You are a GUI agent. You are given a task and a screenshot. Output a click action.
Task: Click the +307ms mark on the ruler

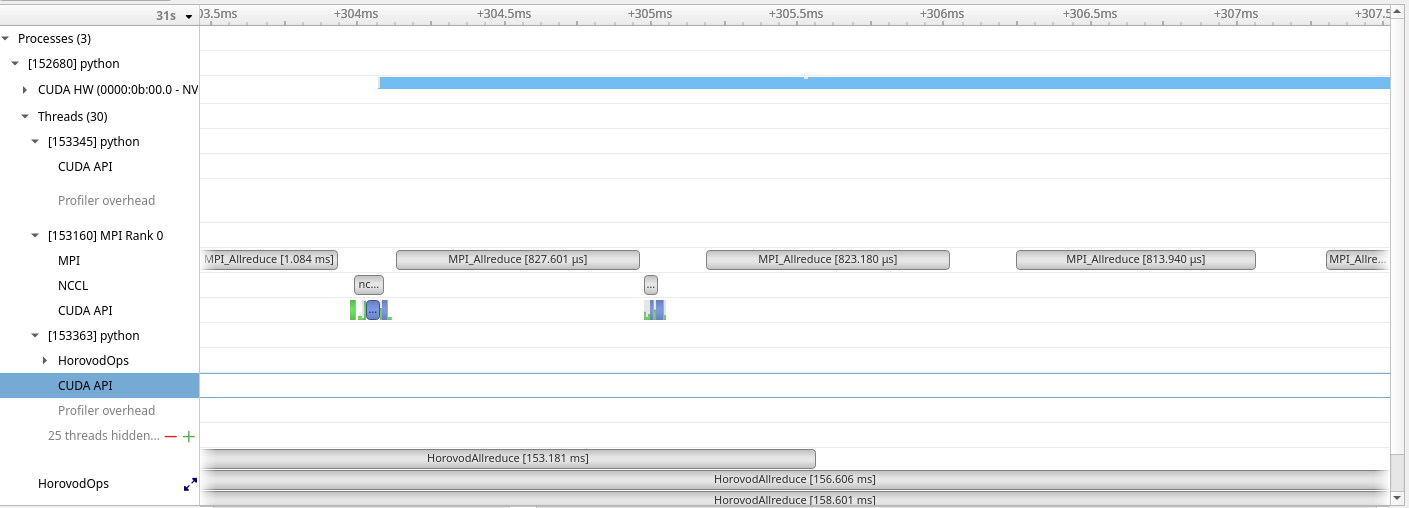1235,14
